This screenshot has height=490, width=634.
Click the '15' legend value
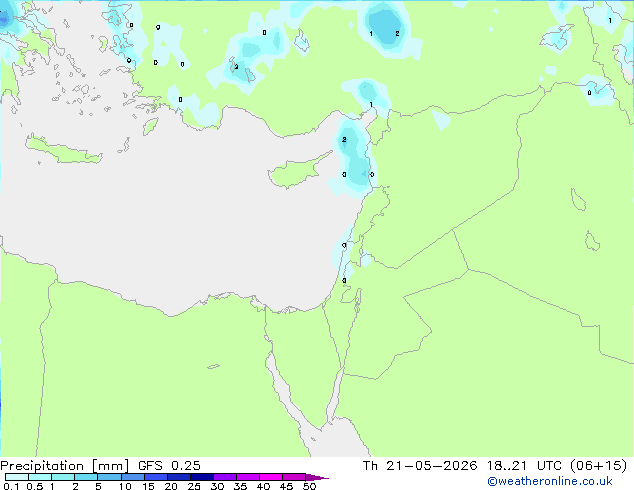(148, 486)
